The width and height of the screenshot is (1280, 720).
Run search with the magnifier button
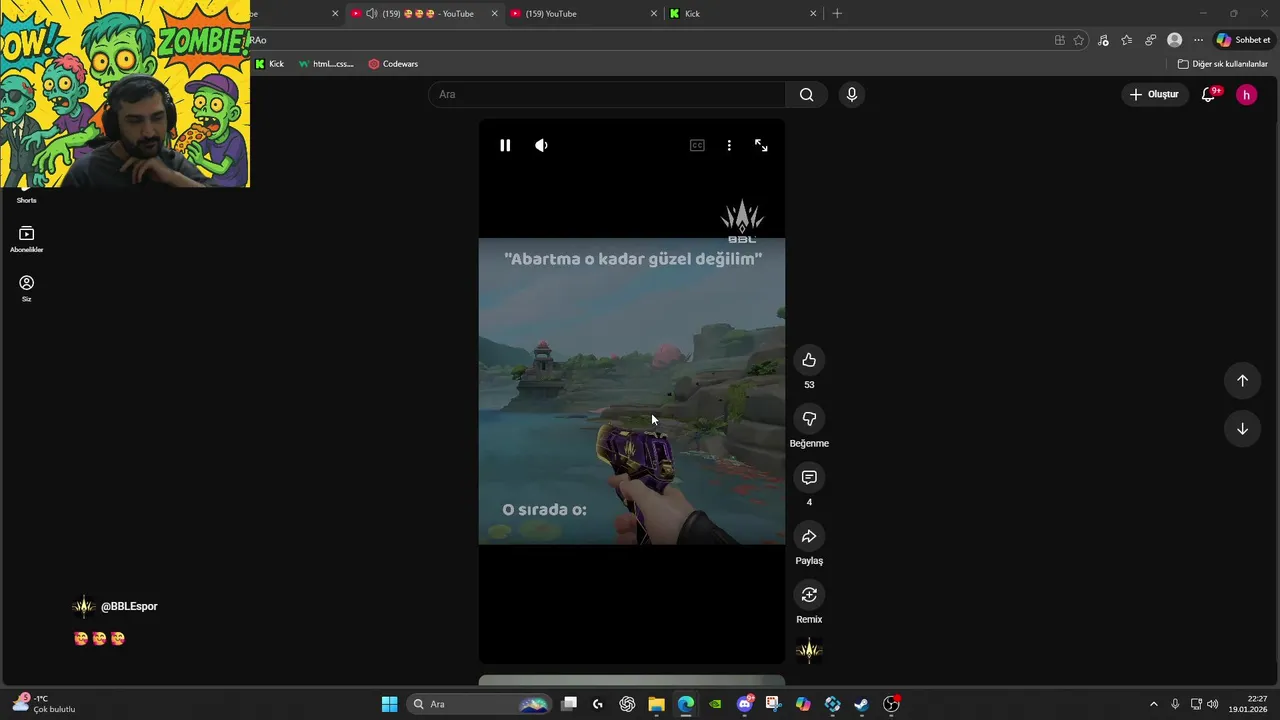tap(806, 94)
